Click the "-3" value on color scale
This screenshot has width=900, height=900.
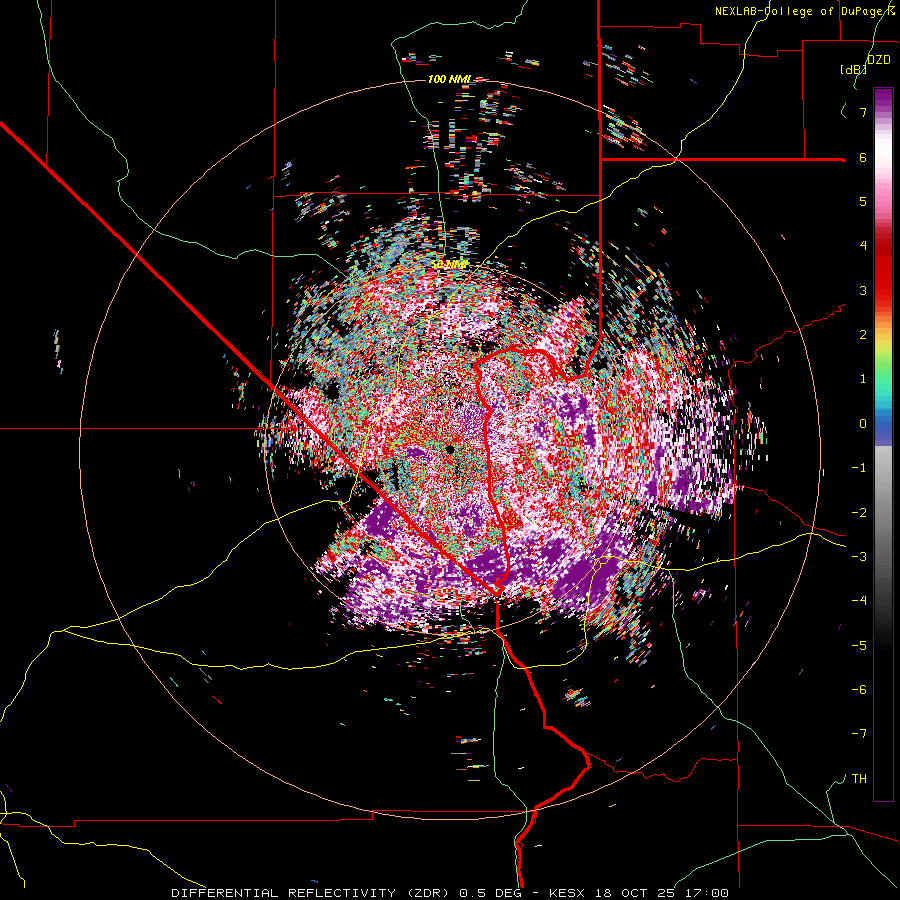(x=859, y=557)
